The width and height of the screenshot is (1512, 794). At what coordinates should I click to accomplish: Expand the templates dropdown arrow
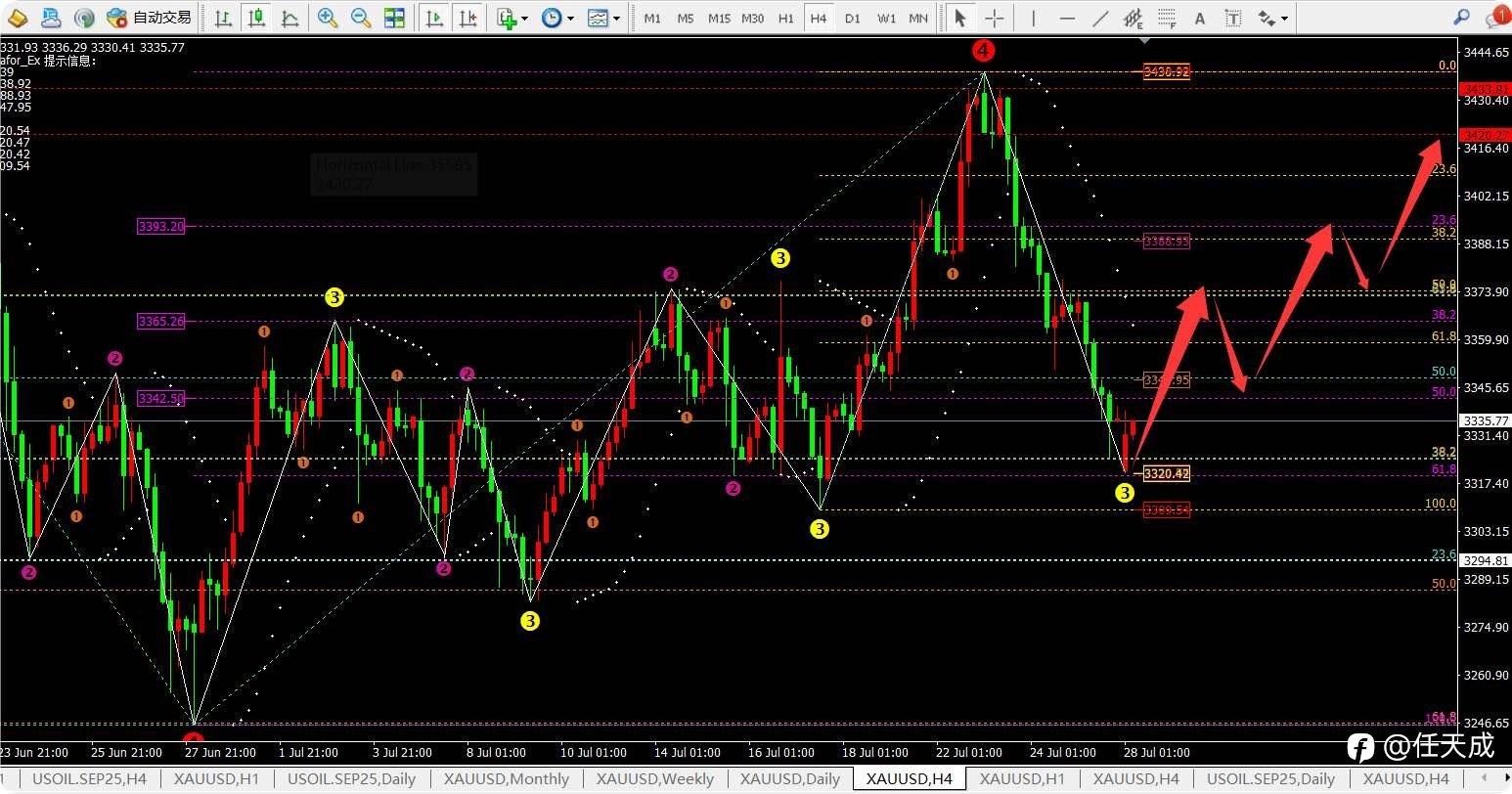coord(617,19)
